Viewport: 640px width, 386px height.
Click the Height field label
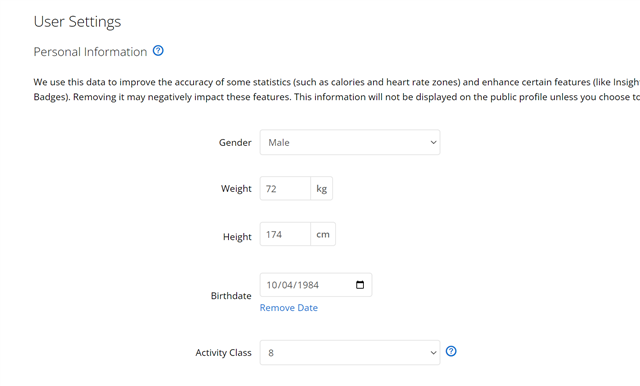pyautogui.click(x=237, y=237)
